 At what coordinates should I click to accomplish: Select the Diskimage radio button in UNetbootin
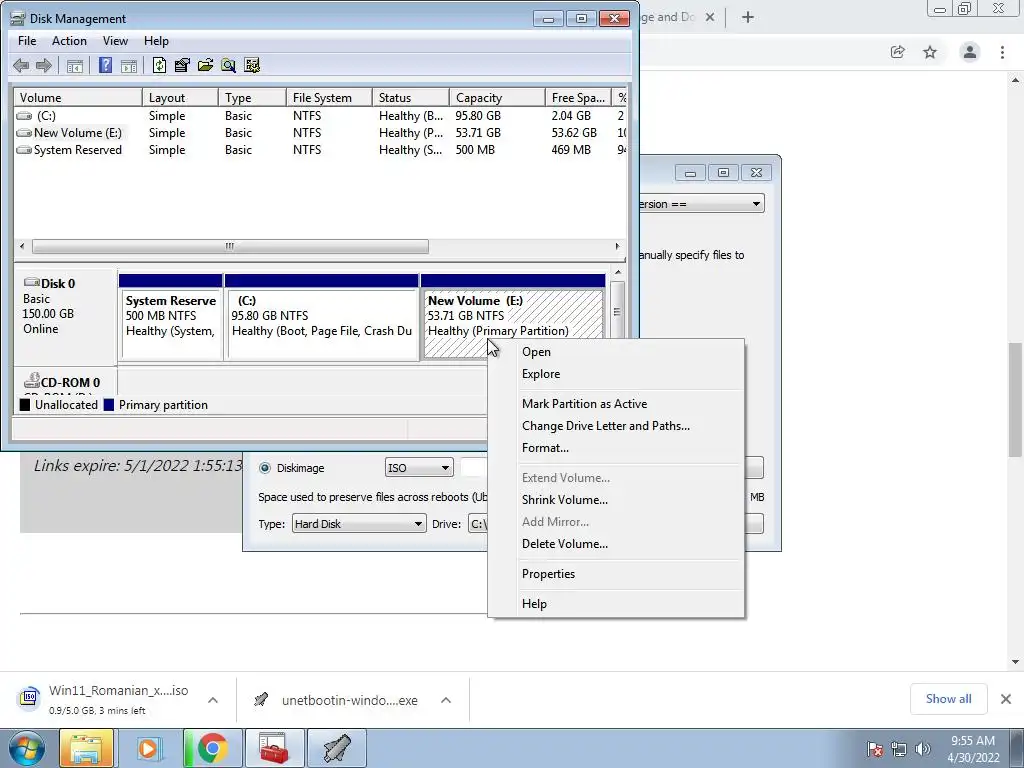click(x=264, y=468)
